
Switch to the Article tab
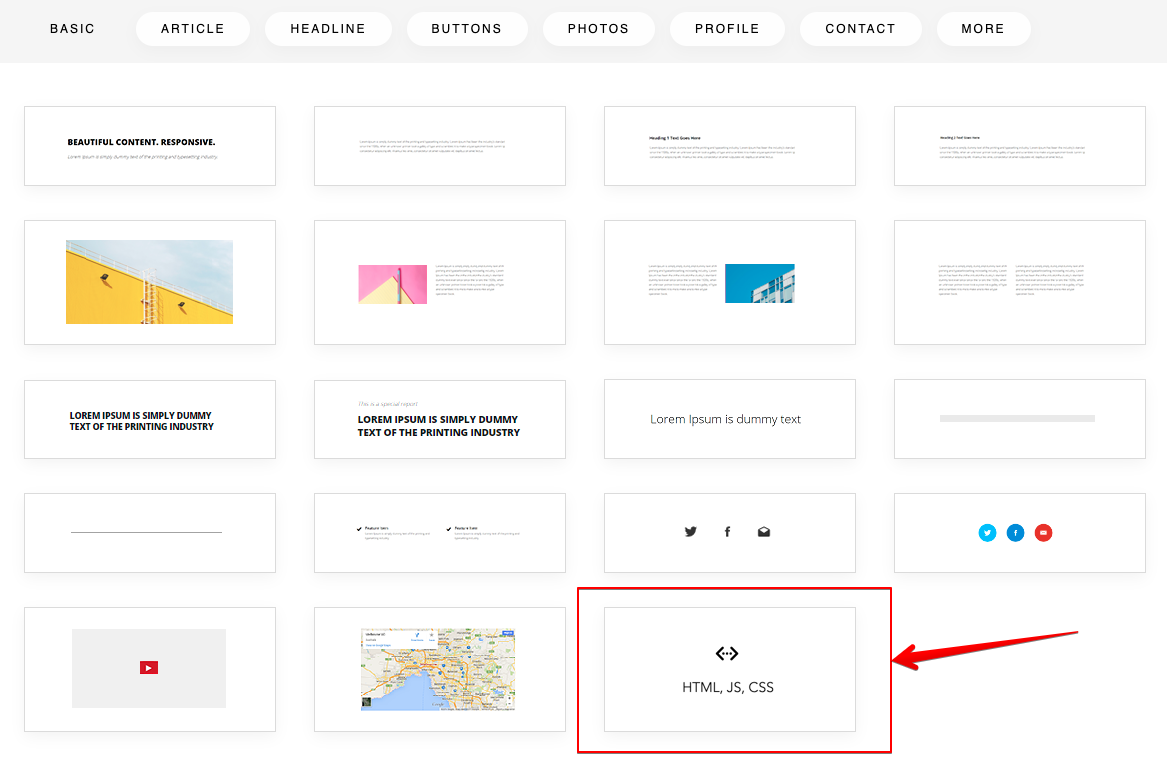tap(193, 29)
